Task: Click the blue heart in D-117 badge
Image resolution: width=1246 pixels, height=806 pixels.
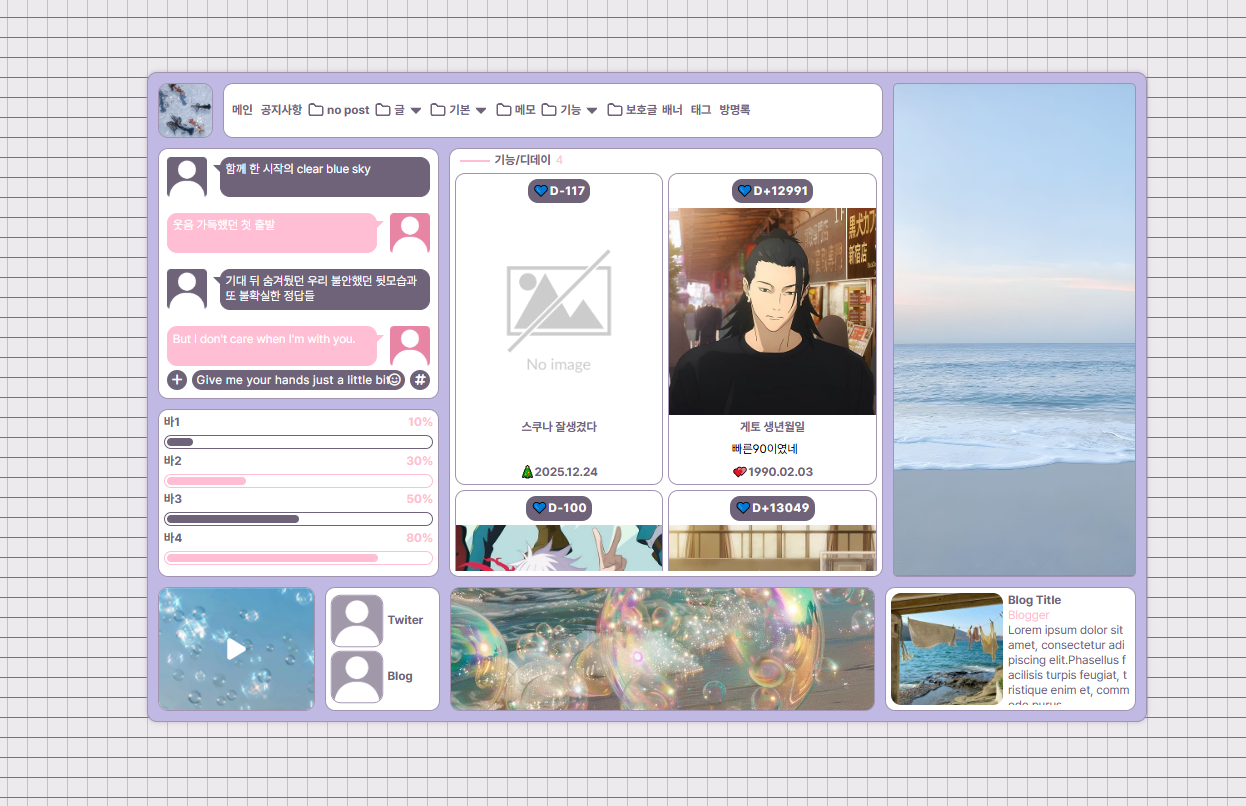Action: pos(540,191)
